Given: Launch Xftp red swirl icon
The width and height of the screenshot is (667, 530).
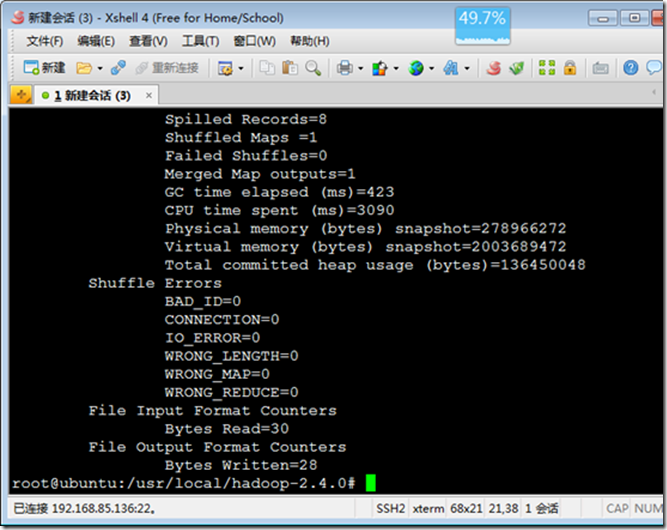Looking at the screenshot, I should pyautogui.click(x=494, y=68).
